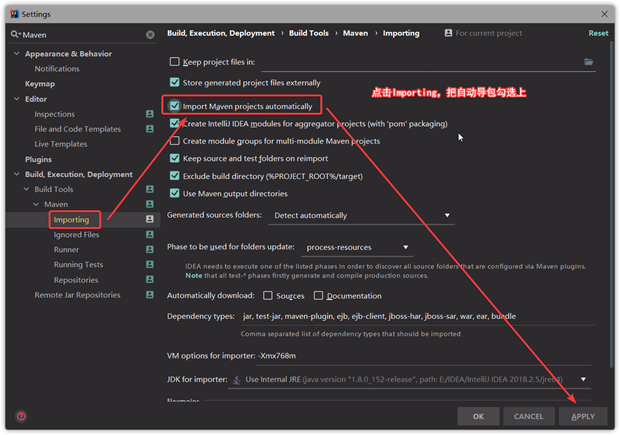Select Importing under Maven
This screenshot has width=620, height=435.
pos(72,219)
